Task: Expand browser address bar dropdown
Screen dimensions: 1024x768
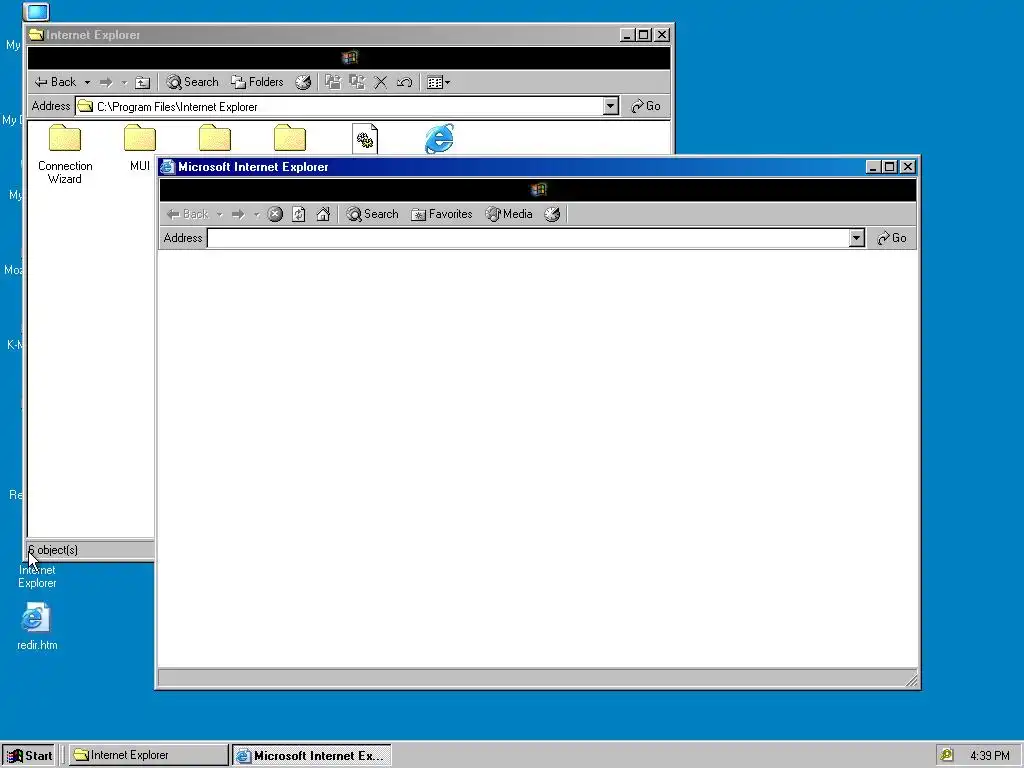Action: pos(857,238)
